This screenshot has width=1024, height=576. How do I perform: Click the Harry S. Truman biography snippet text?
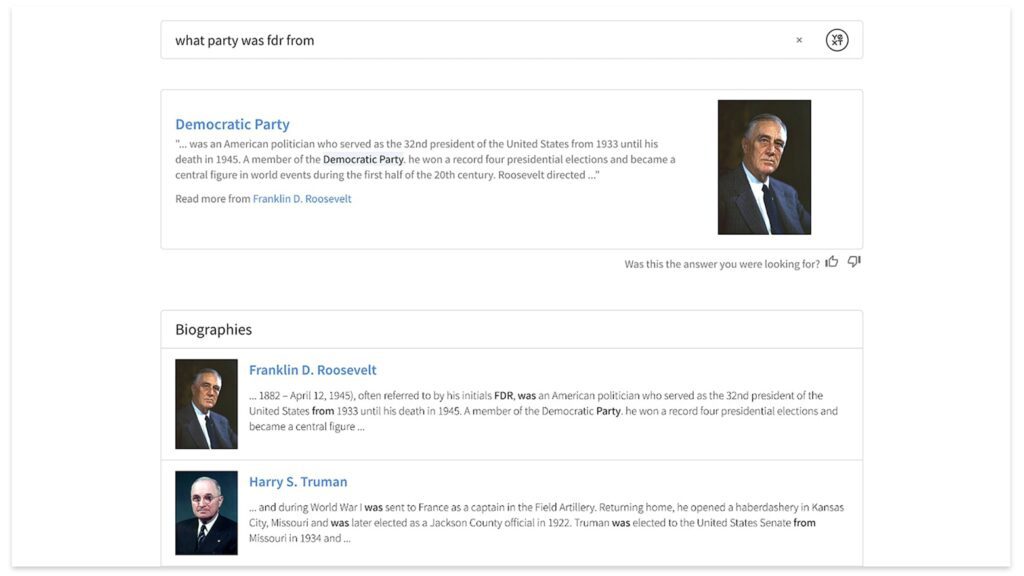click(540, 522)
